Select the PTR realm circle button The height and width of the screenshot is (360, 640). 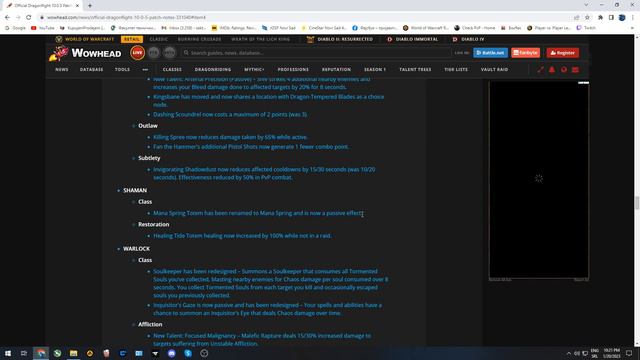click(x=153, y=53)
